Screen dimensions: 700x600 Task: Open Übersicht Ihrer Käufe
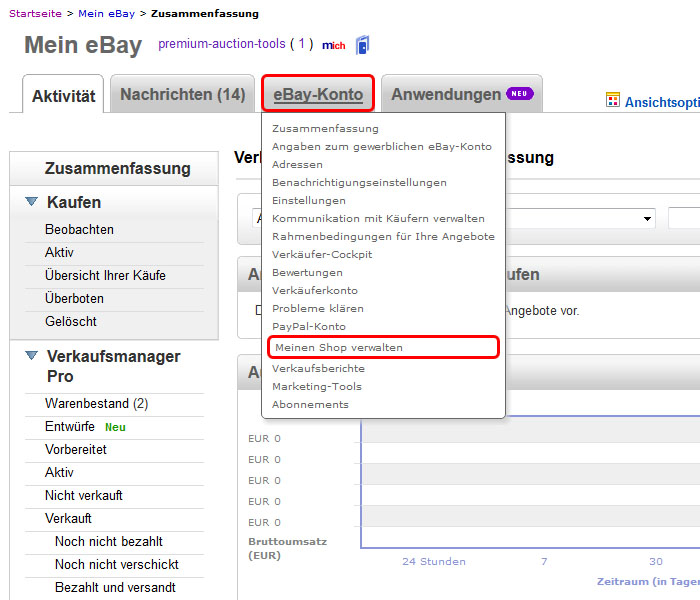105,275
